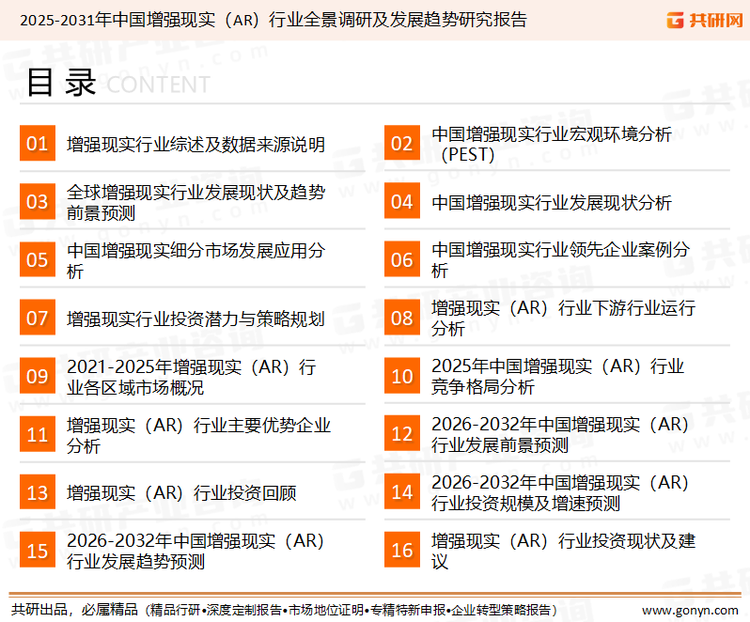750x622 pixels.
Task: Open chapter 中国增强现实行业发展现状分析
Action: click(551, 202)
